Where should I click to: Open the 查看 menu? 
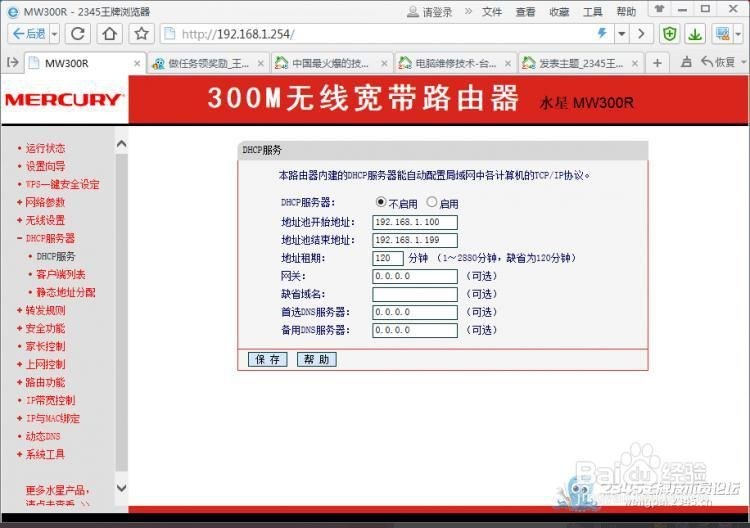pos(525,11)
